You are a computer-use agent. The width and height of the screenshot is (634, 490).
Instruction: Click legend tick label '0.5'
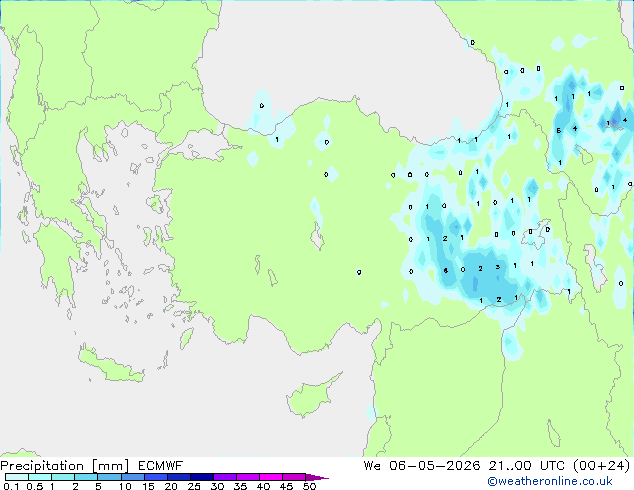coord(35,486)
